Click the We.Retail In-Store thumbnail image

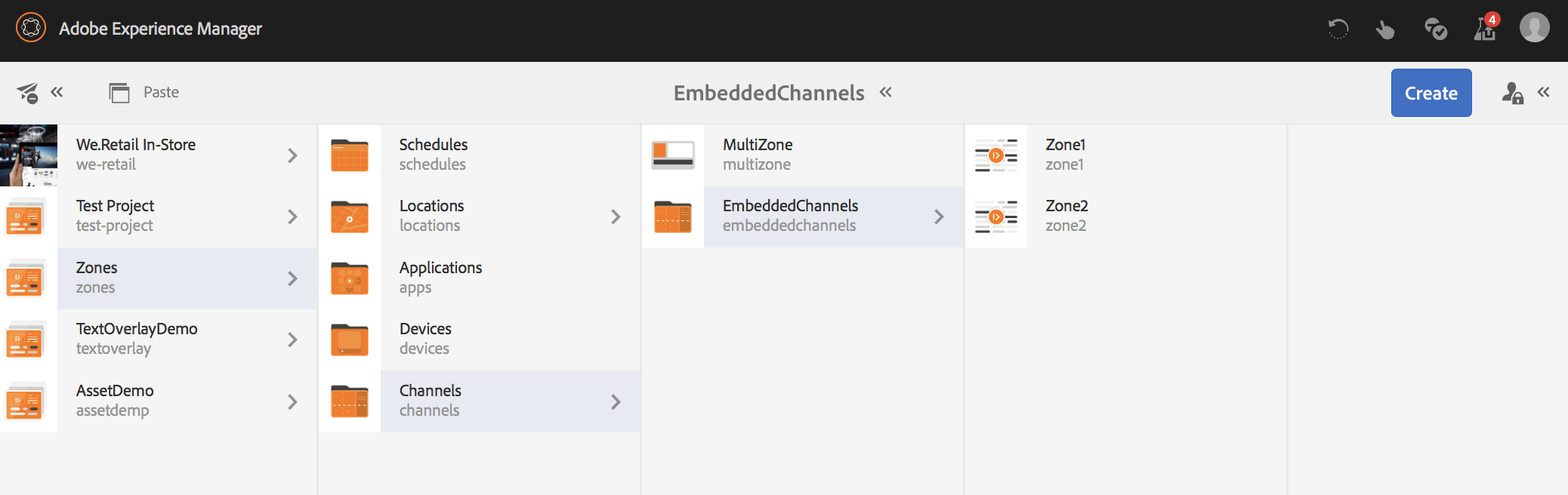29,155
